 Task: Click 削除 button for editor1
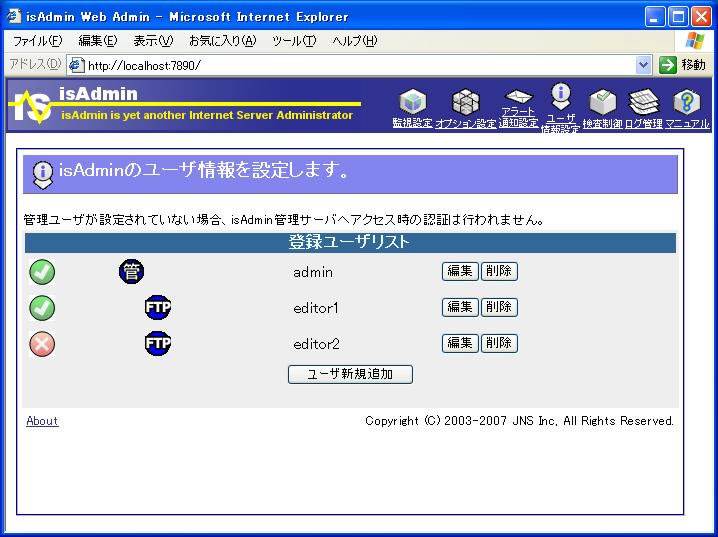[x=499, y=307]
